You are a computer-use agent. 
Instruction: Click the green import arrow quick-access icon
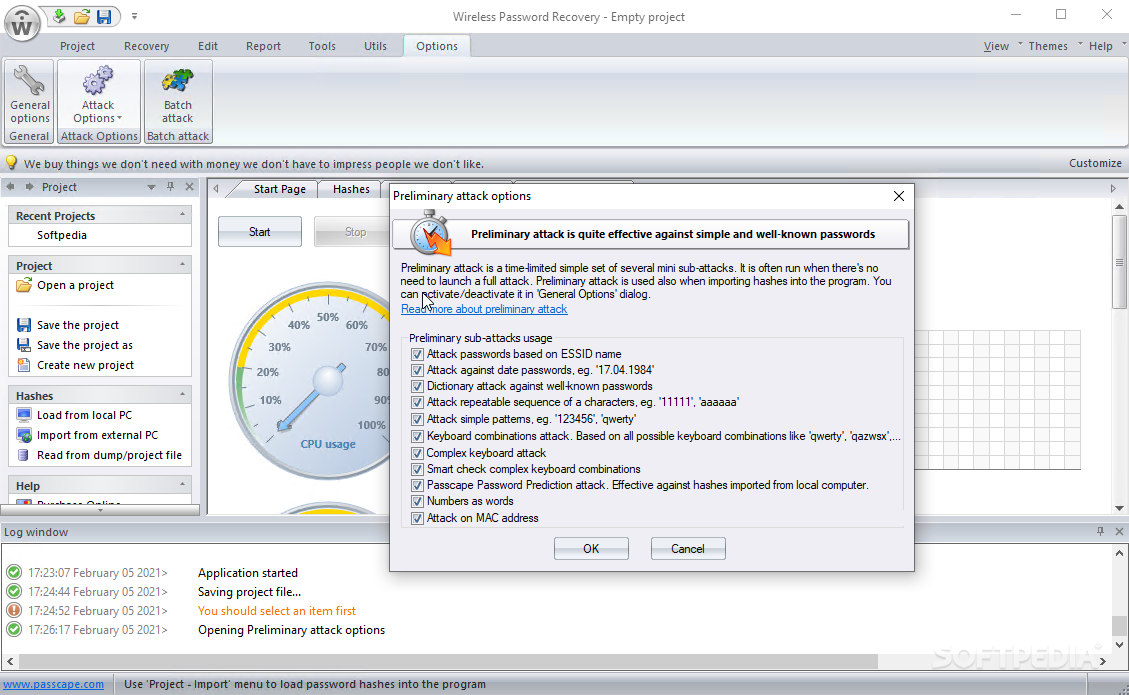(x=60, y=16)
